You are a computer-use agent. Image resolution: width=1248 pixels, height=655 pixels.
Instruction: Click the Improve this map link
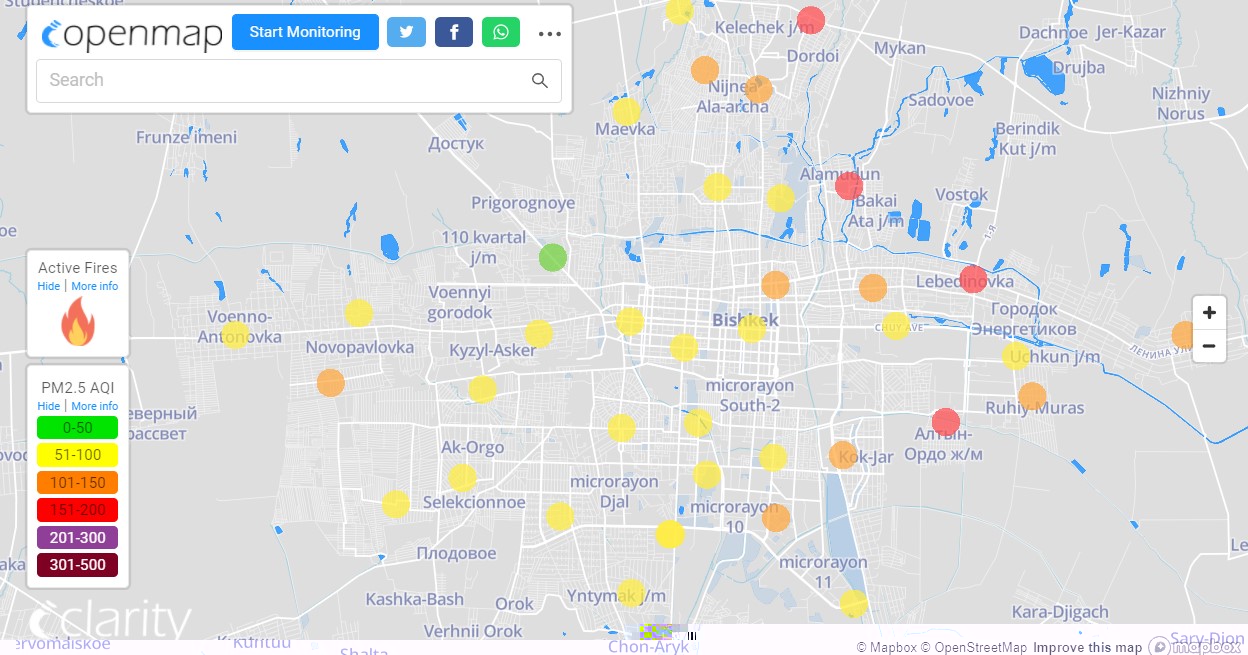[x=1087, y=647]
